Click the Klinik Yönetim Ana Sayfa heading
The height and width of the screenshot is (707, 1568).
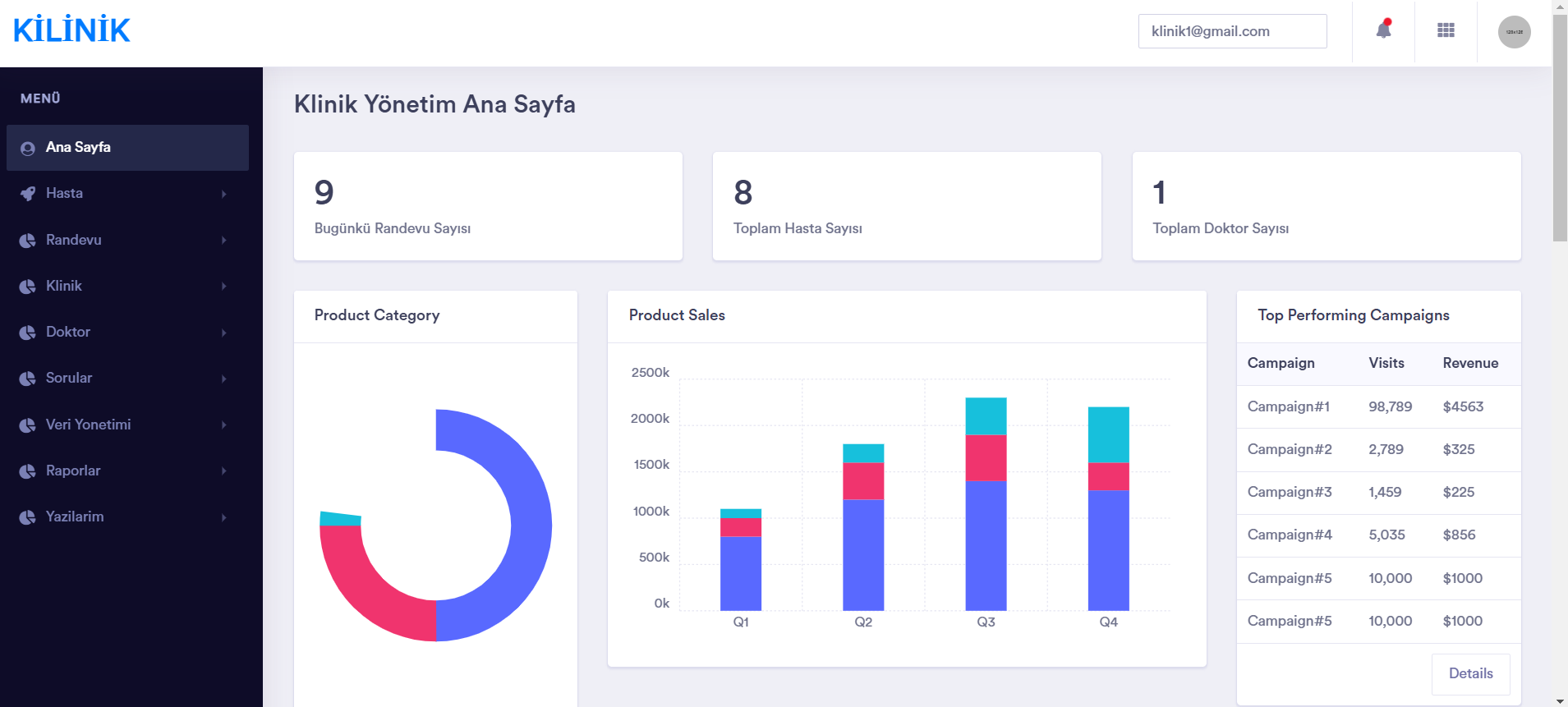point(435,104)
